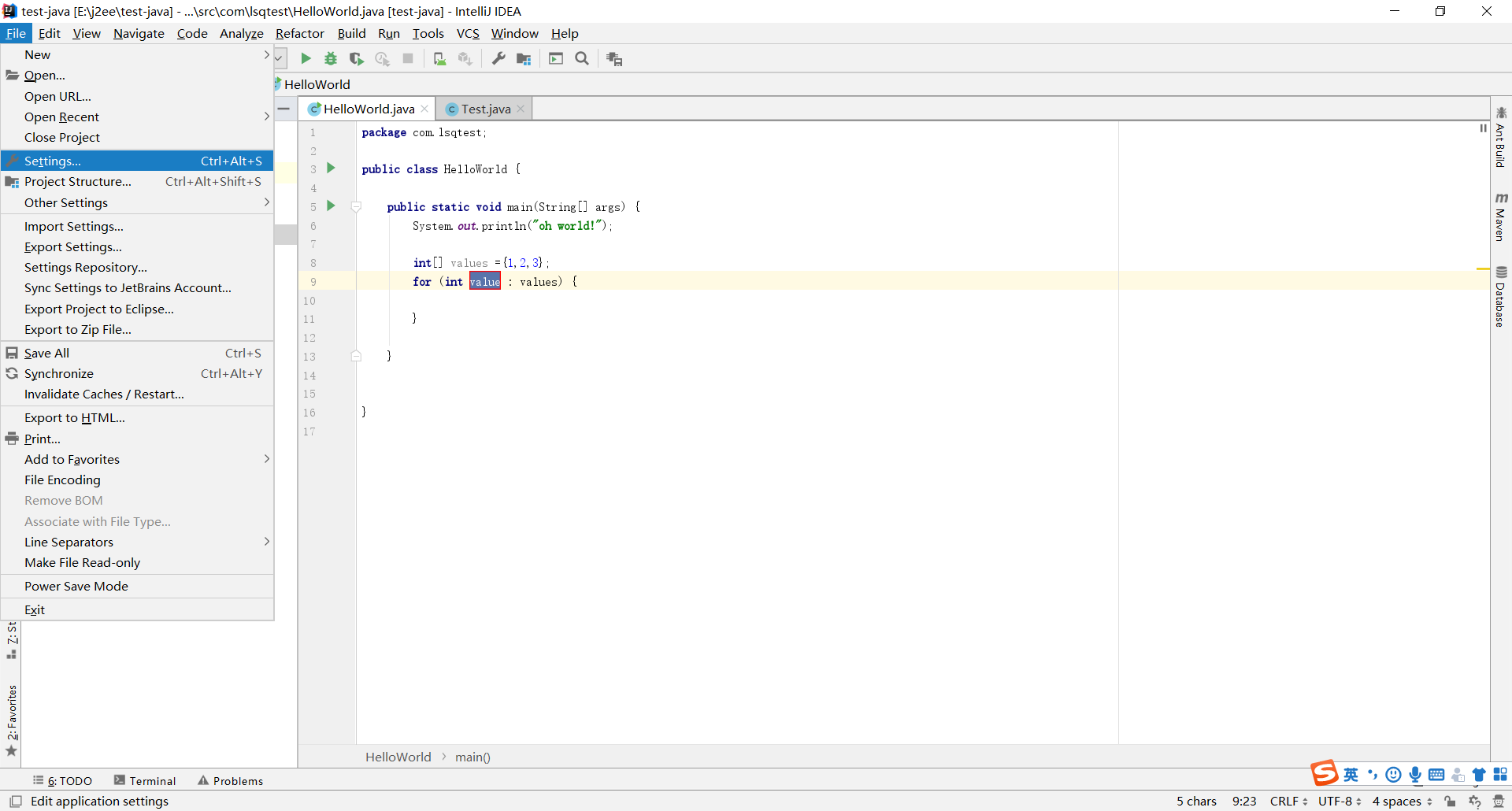Click the Sogou emoji smiley icon
1512x811 pixels.
pos(1394,775)
